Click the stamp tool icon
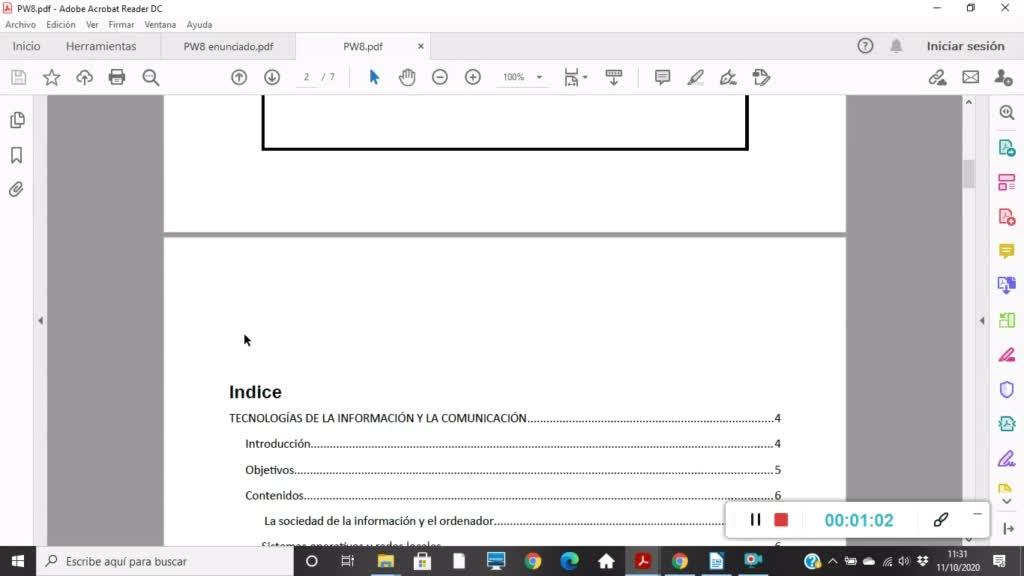 tap(761, 77)
